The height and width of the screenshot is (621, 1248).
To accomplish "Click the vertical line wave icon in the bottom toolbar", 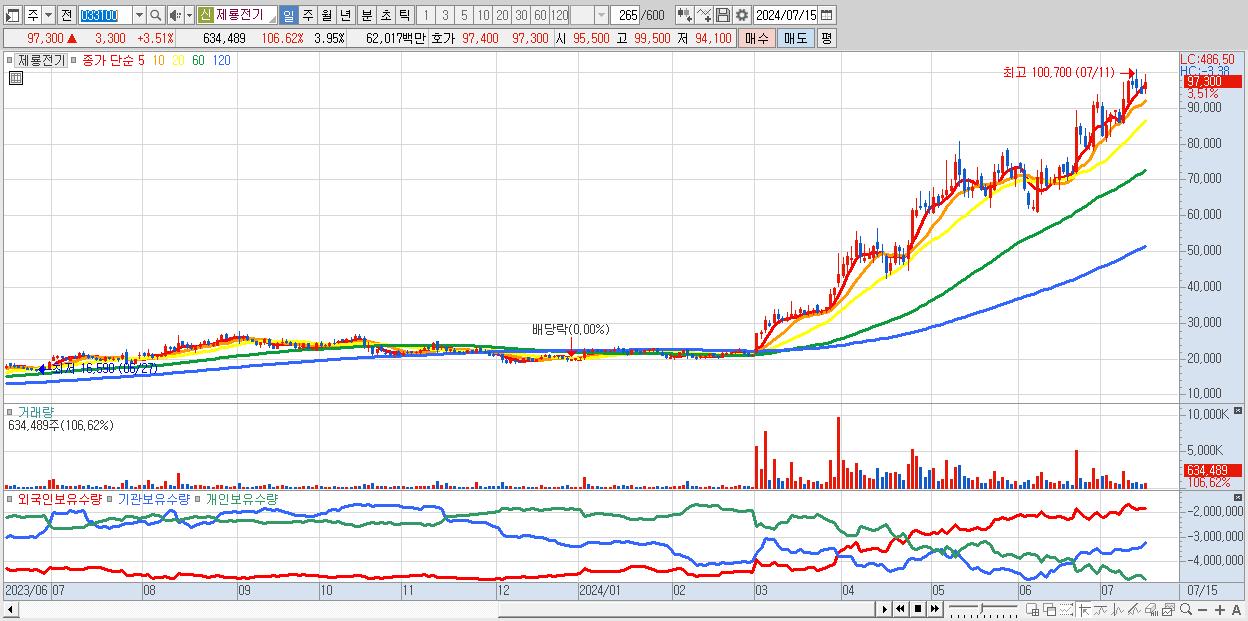I will 1117,610.
